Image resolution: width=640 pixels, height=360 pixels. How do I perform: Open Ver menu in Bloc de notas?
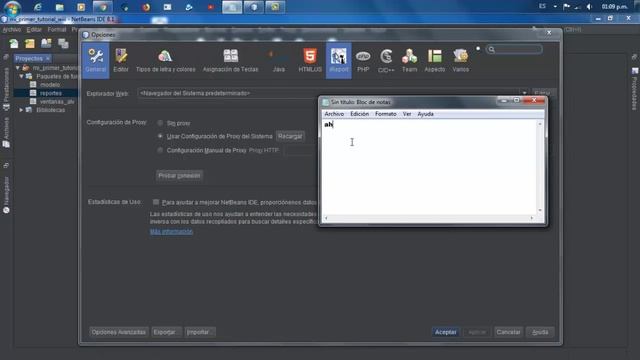coord(407,114)
